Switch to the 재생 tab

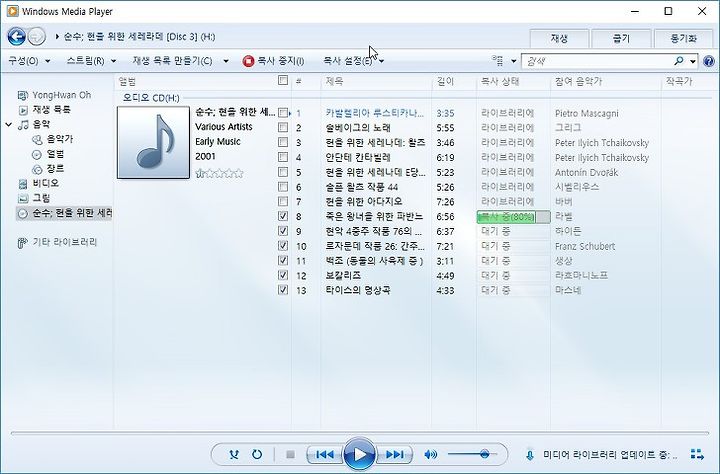tap(559, 39)
